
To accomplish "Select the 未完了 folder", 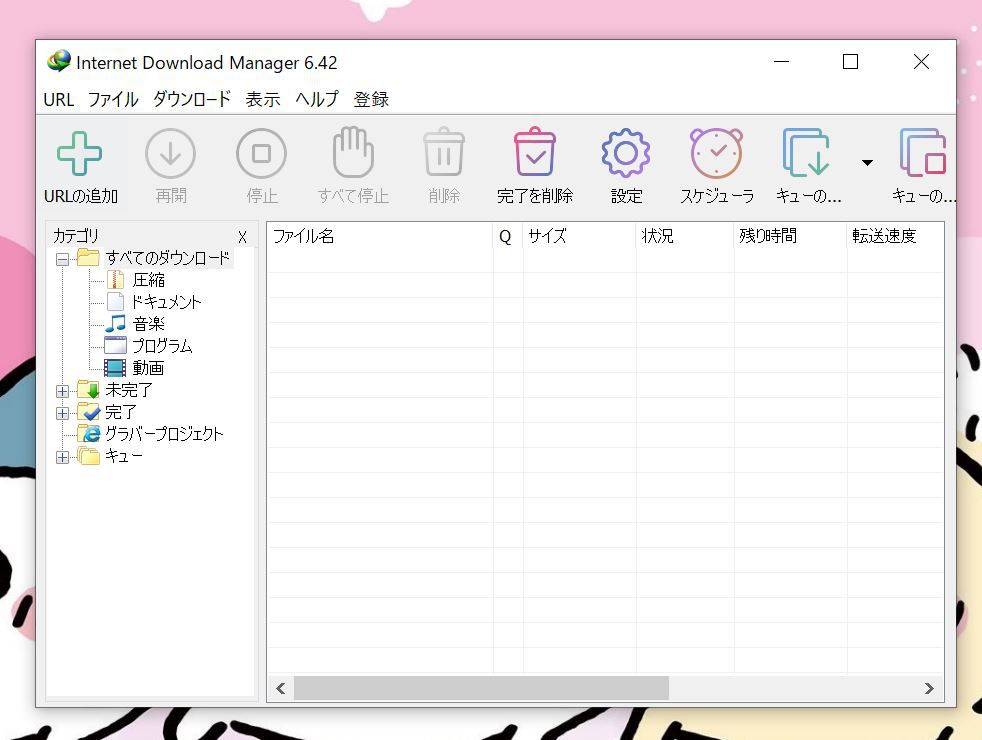I will tap(128, 389).
